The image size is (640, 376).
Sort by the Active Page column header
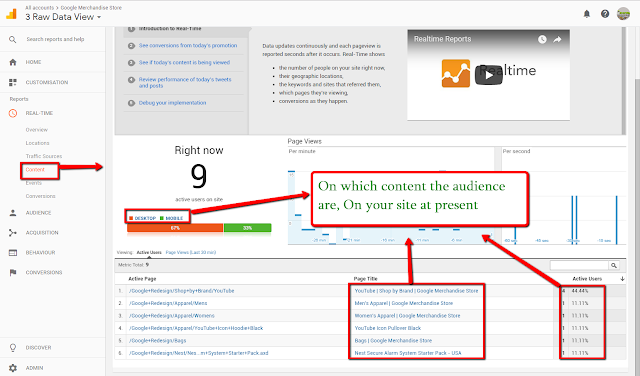click(142, 279)
